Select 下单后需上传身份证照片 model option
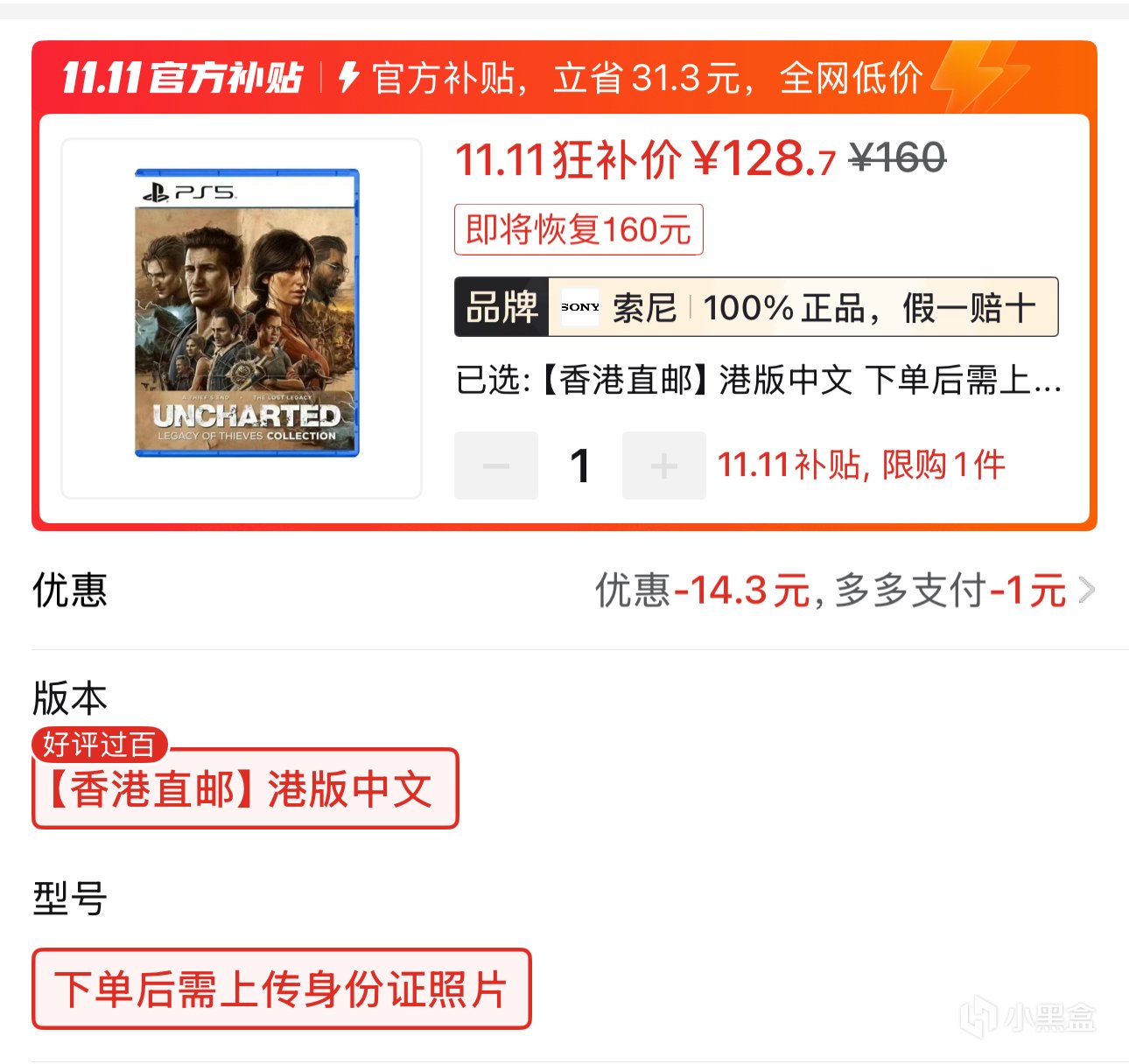 pyautogui.click(x=281, y=989)
